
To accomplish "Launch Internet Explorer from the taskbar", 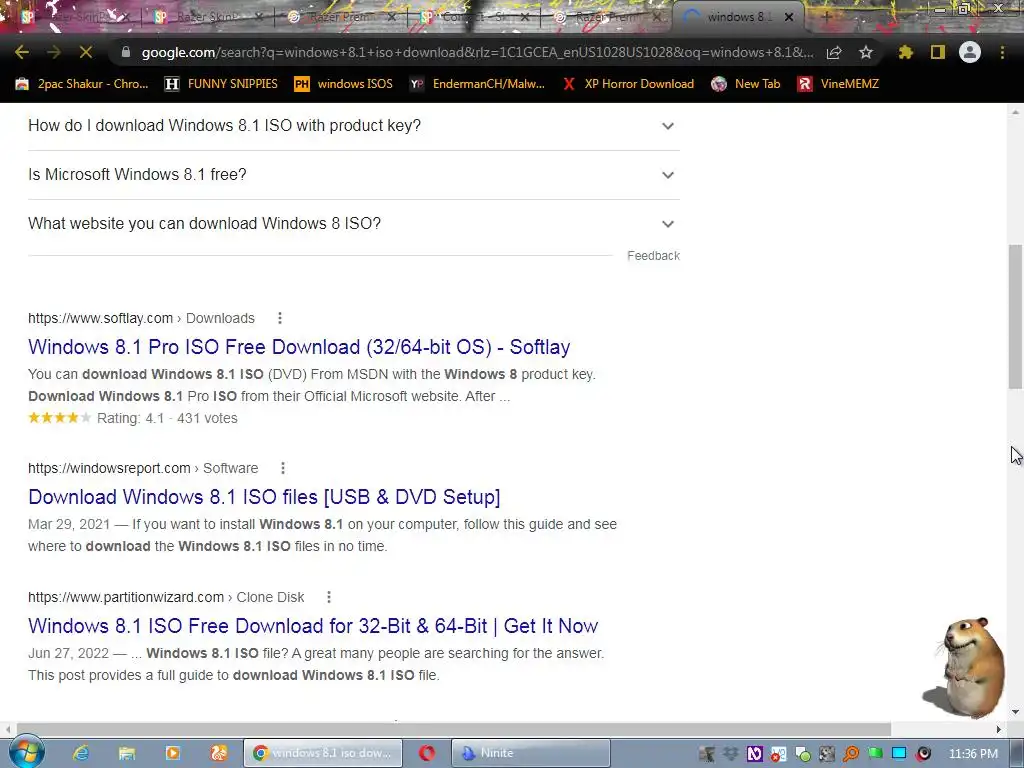I will [81, 753].
